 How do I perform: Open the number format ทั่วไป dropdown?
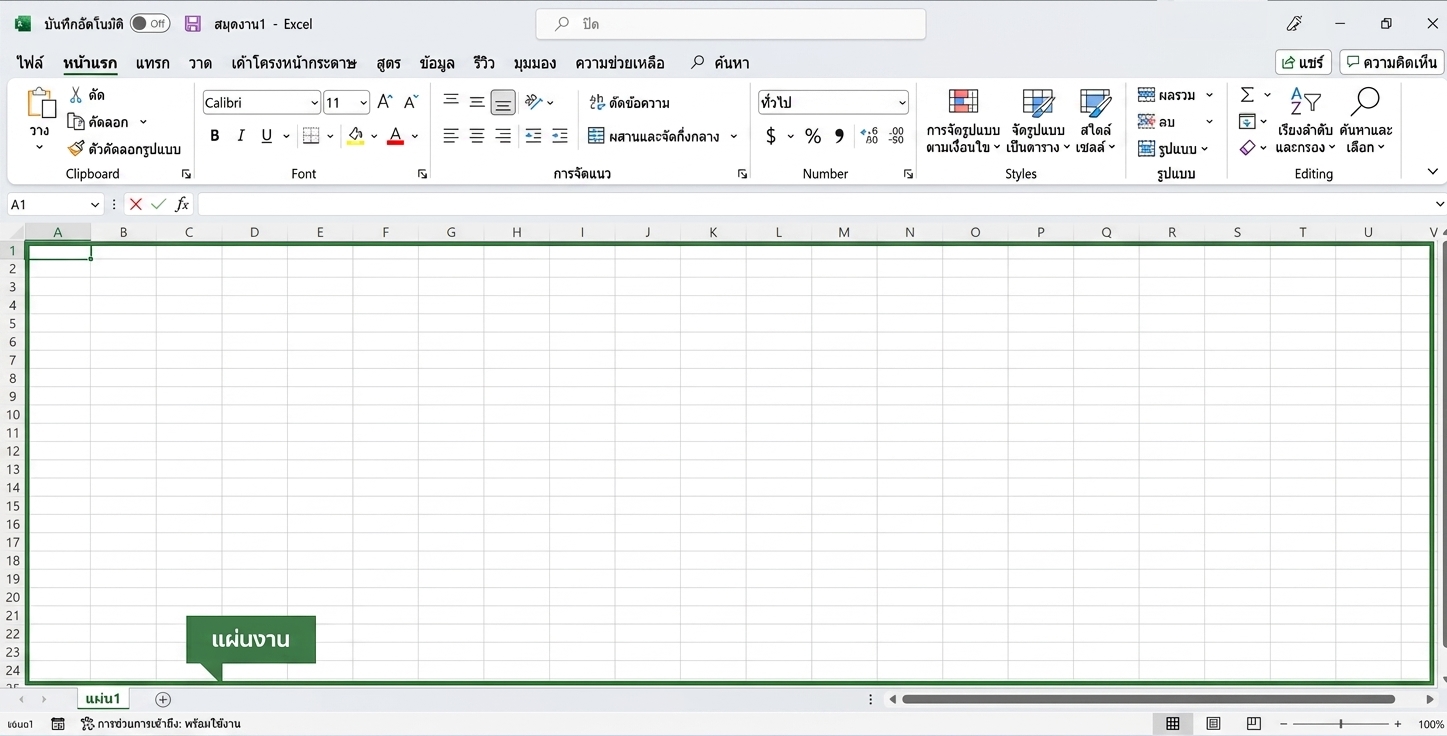pos(902,102)
